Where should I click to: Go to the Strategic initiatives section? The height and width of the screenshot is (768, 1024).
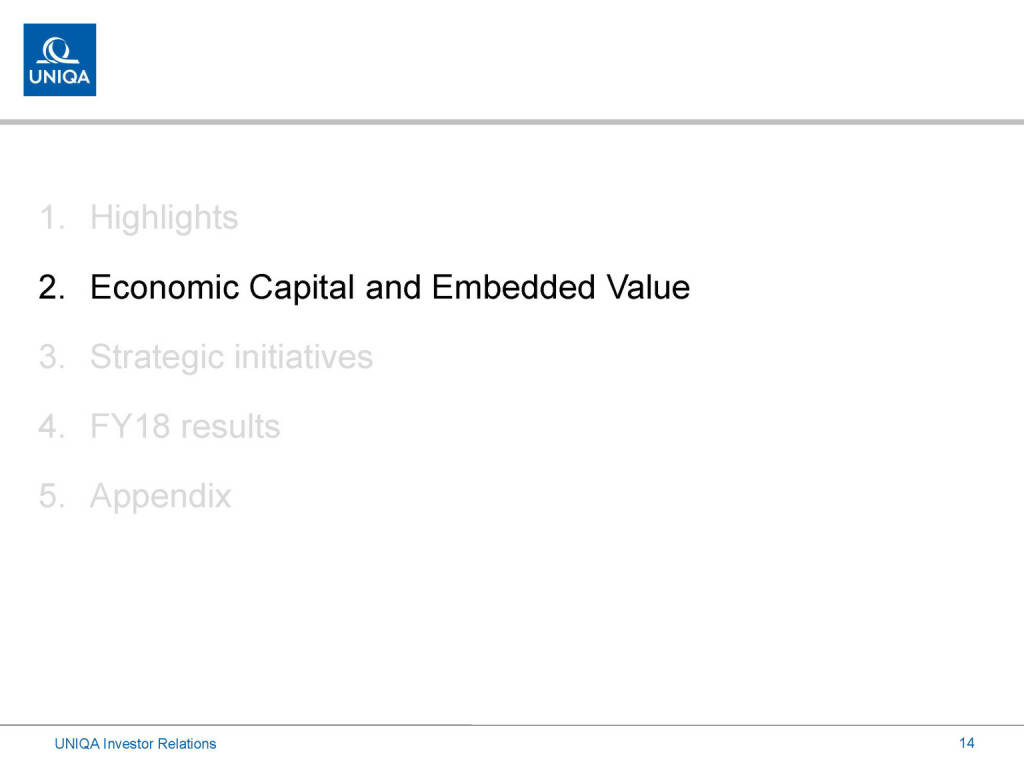click(231, 357)
